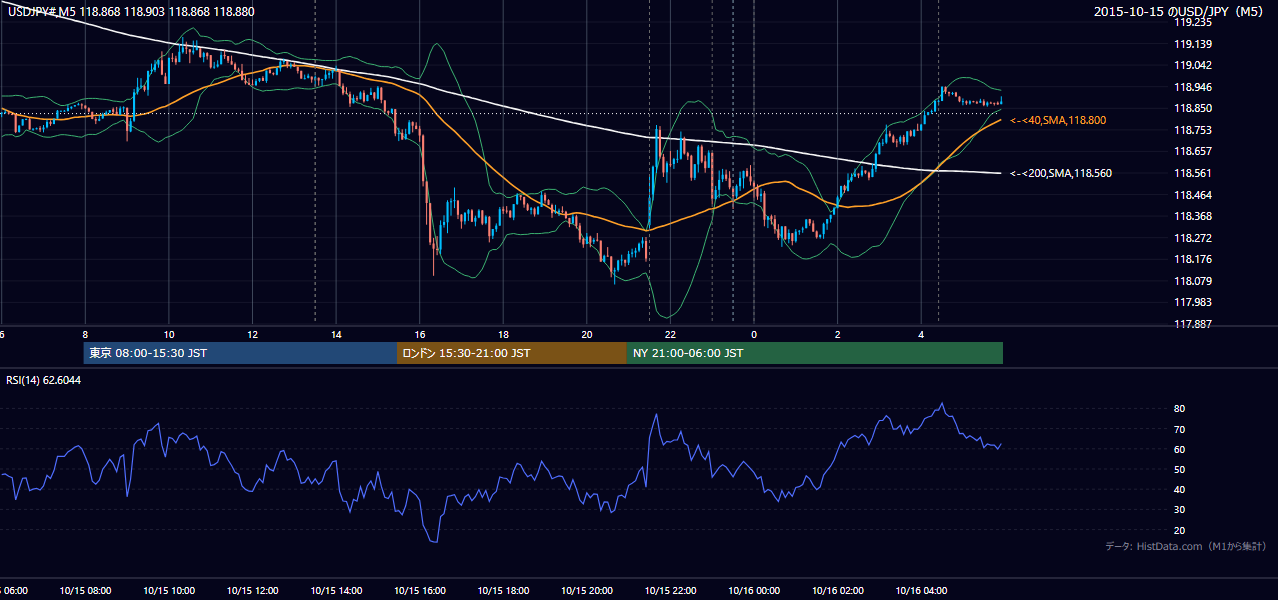Click RSI scale value 30
This screenshot has height=600, width=1278.
pos(1179,510)
